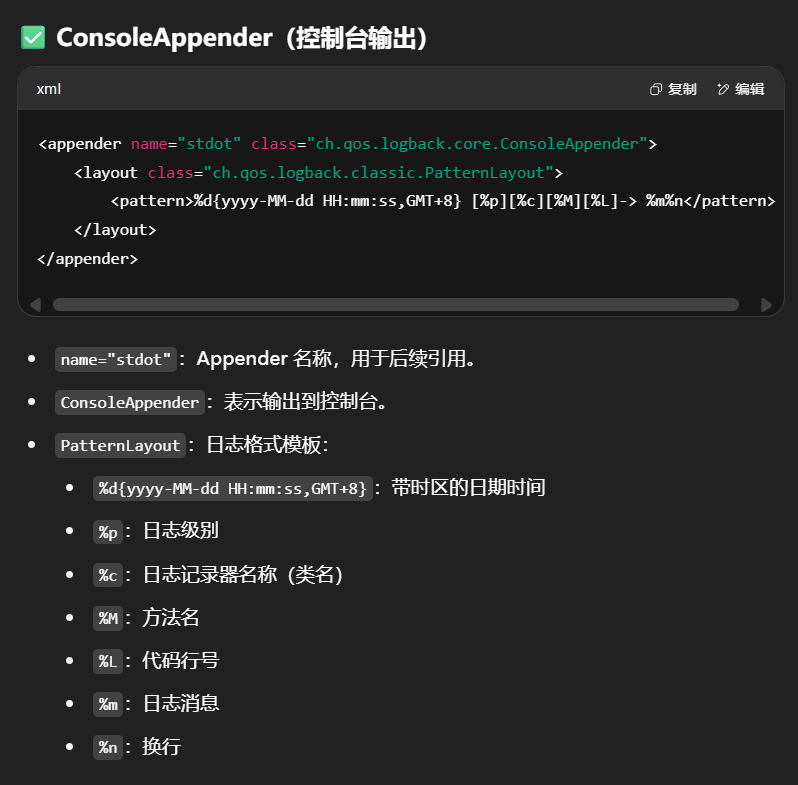798x785 pixels.
Task: Click the 编辑 edit button
Action: 741,89
